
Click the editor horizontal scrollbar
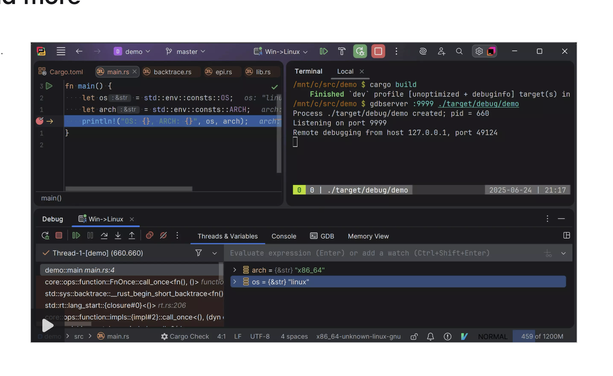(x=129, y=189)
